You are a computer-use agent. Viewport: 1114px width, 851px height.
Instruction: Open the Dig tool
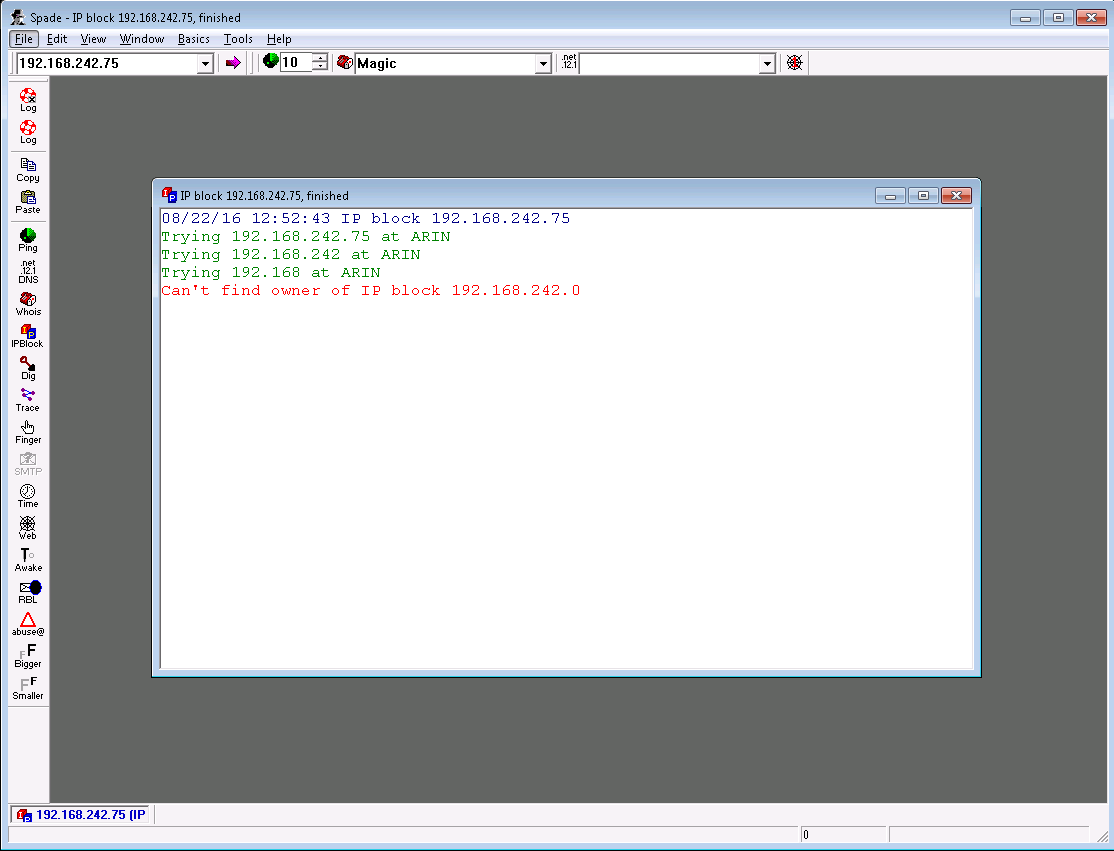tap(28, 367)
